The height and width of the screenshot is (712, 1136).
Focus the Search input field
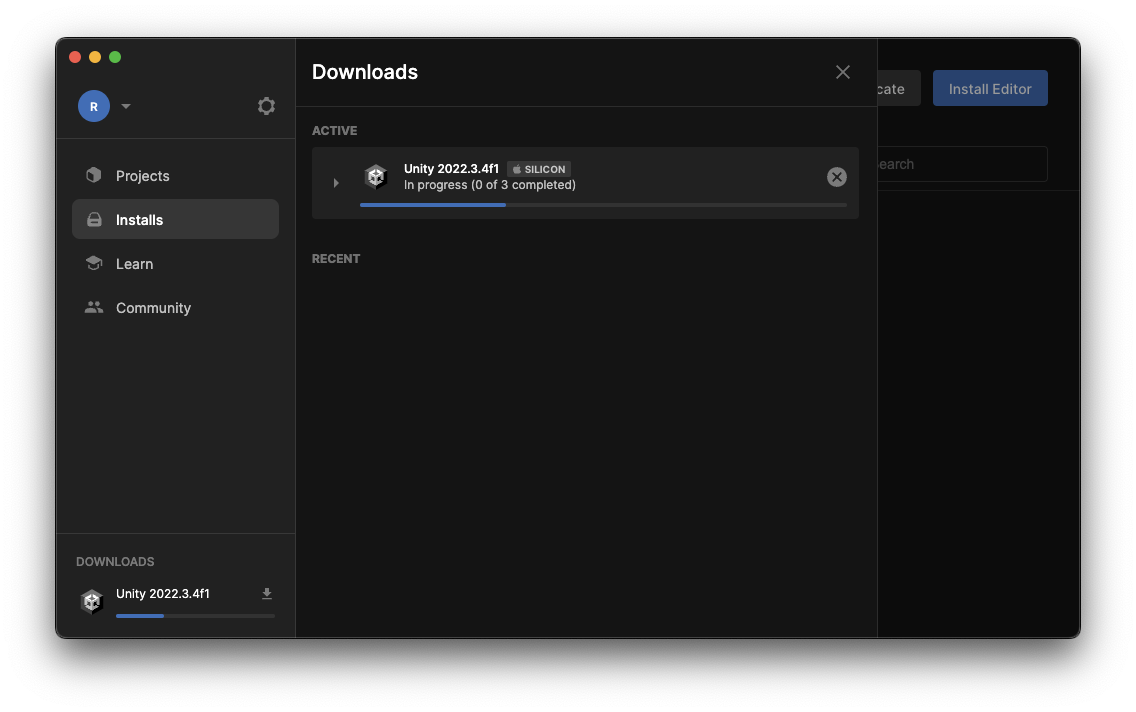962,164
